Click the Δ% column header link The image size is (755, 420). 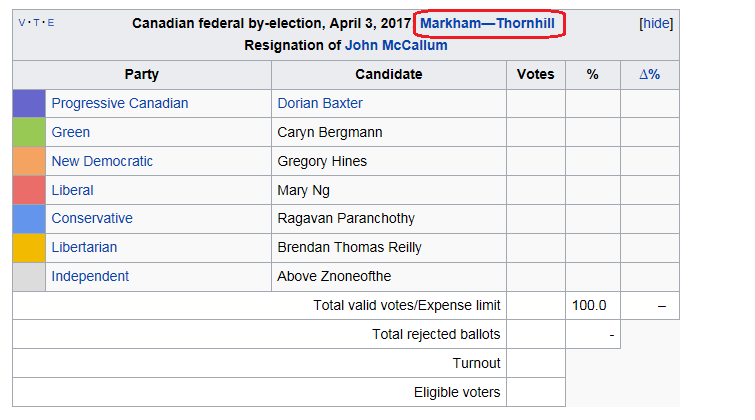tap(649, 74)
